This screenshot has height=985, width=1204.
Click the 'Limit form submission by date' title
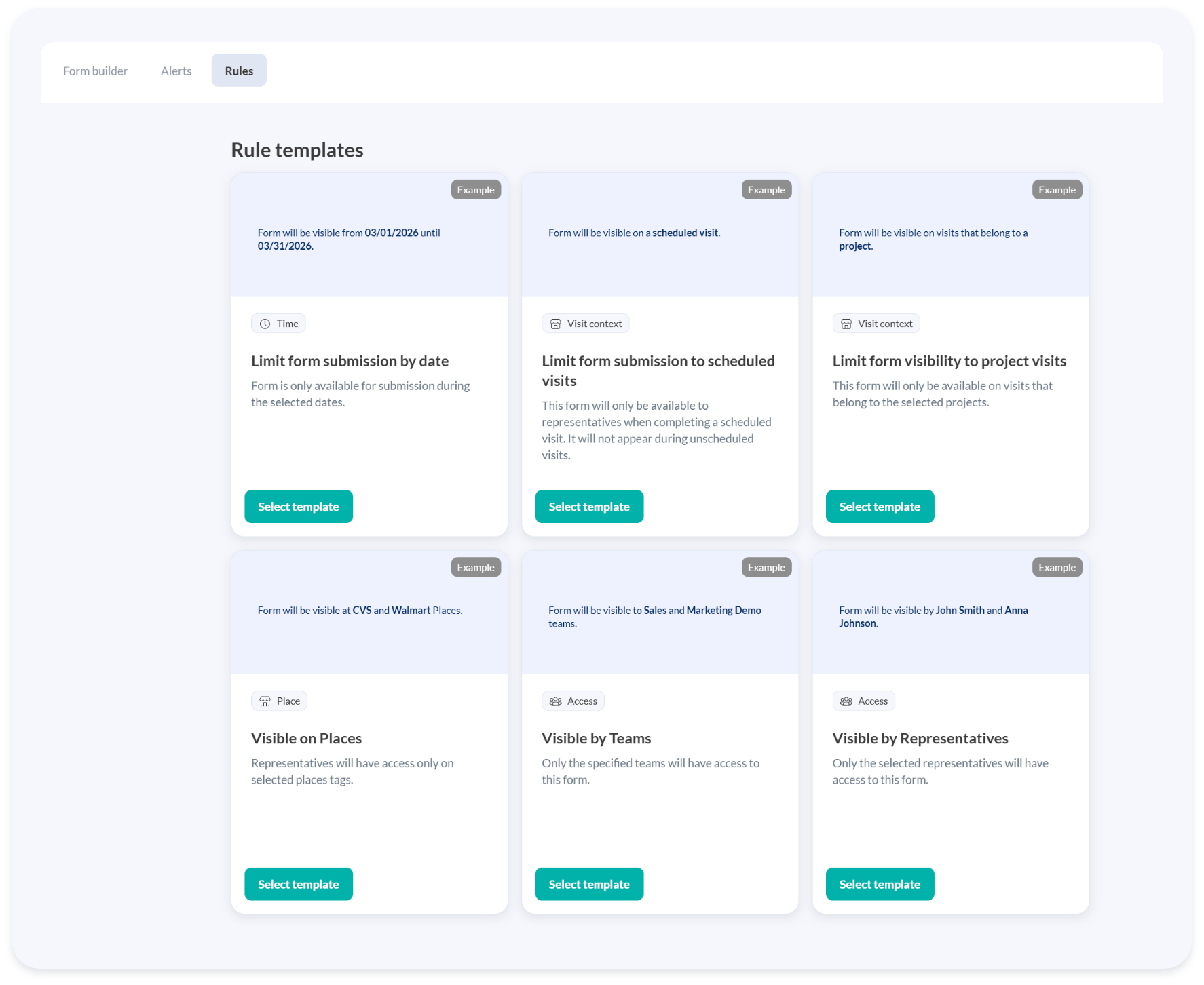(x=350, y=361)
